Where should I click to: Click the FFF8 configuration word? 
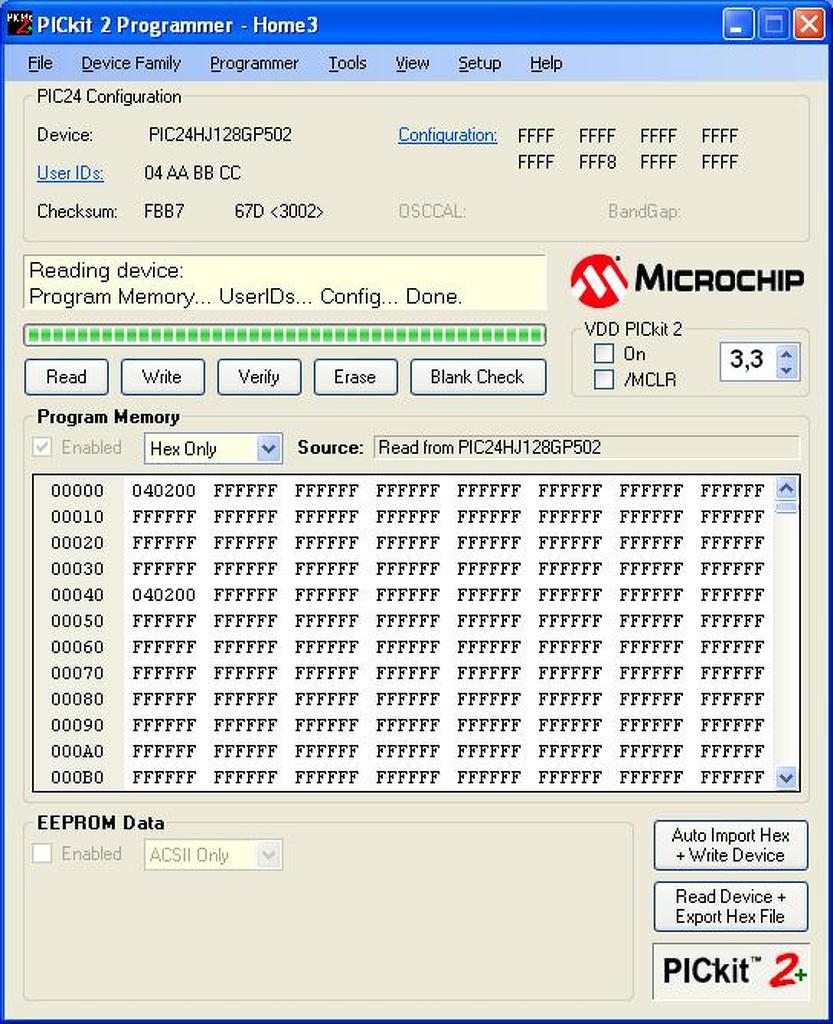click(597, 162)
